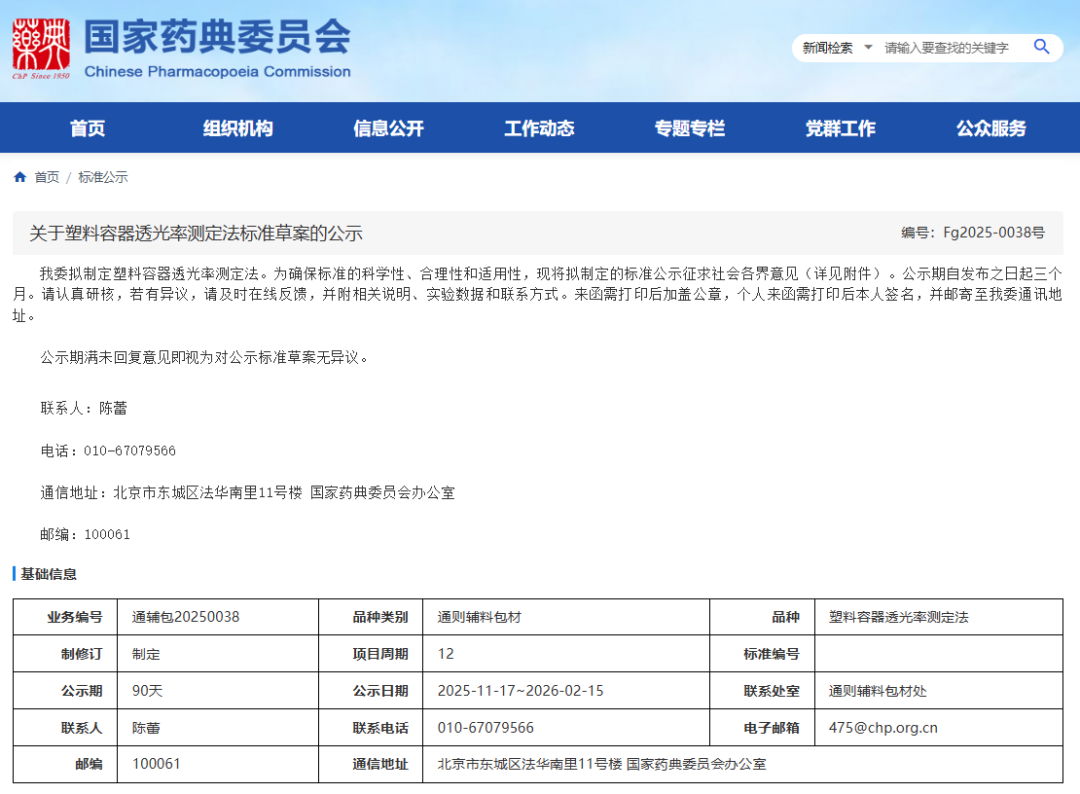The width and height of the screenshot is (1080, 794).
Task: Click the 通则辅料包材处 department cell
Action: tap(939, 691)
